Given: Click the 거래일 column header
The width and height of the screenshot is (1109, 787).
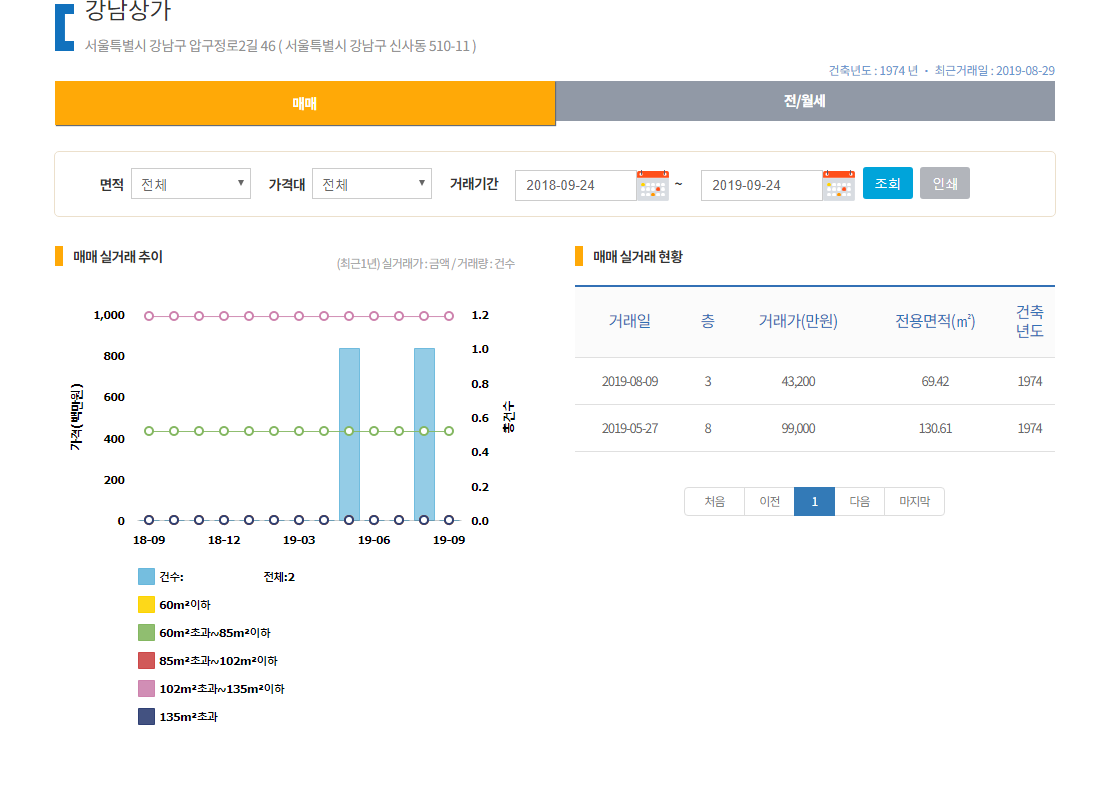Looking at the screenshot, I should pyautogui.click(x=629, y=321).
